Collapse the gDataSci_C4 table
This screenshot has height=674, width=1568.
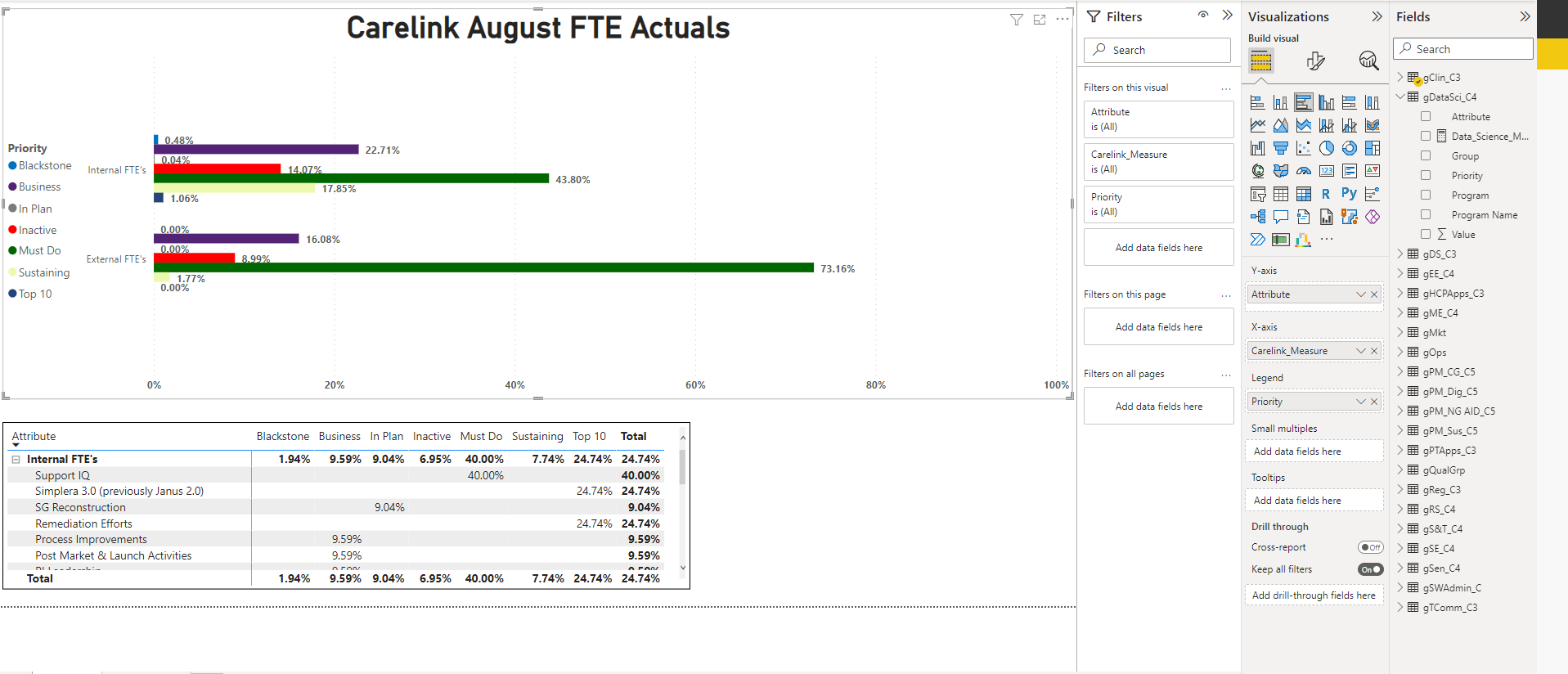click(x=1400, y=97)
